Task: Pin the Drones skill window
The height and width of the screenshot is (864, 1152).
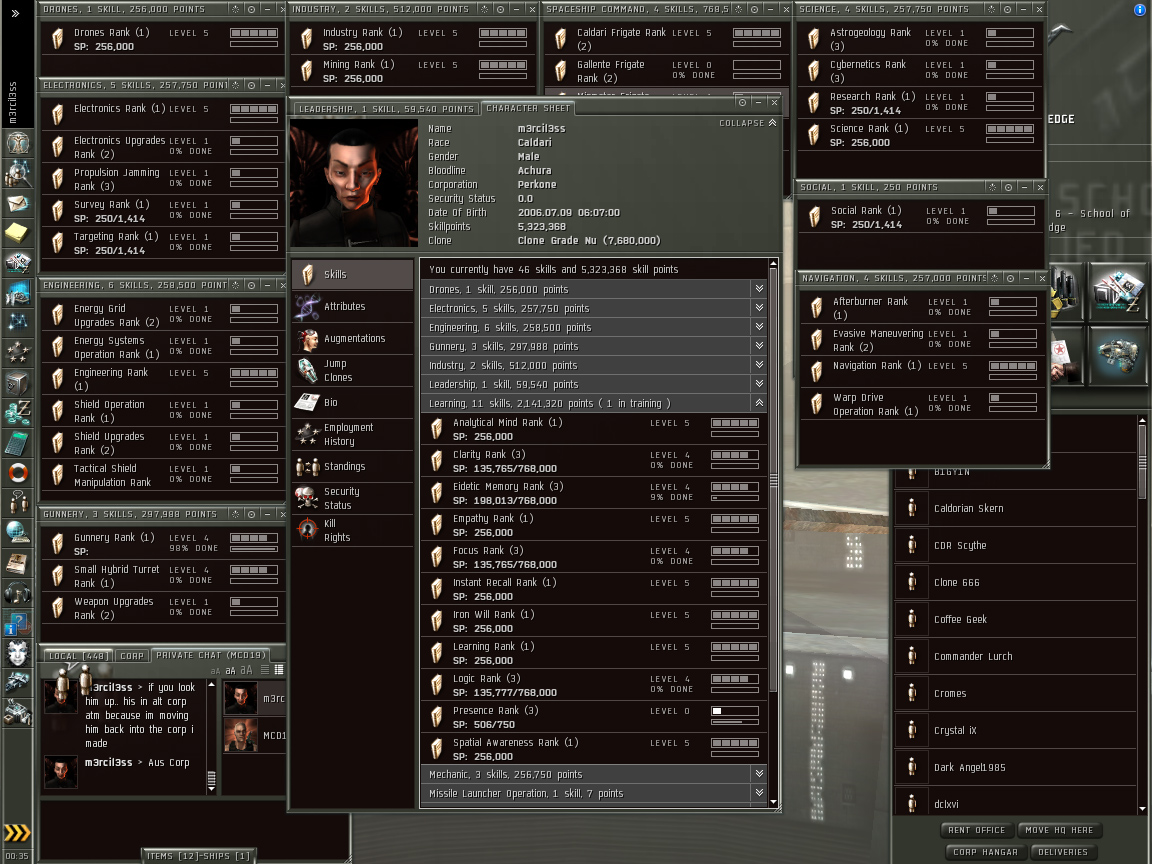Action: pyautogui.click(x=251, y=10)
